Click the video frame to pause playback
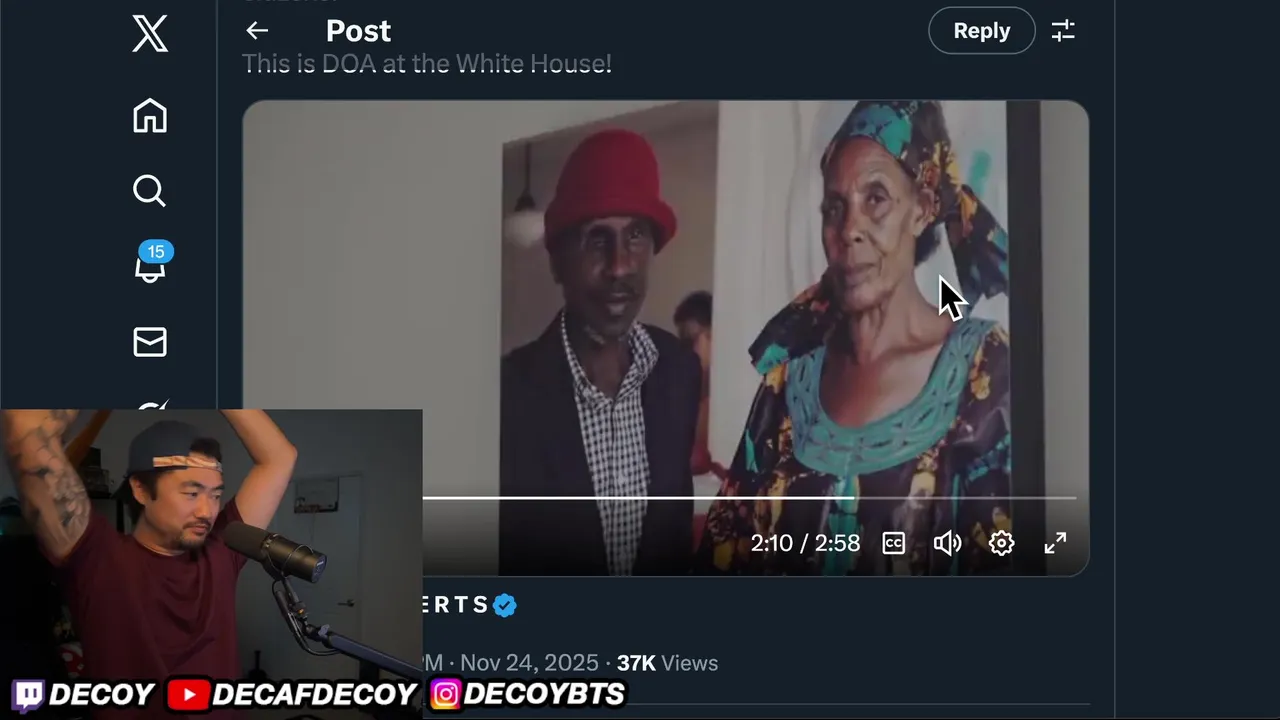Viewport: 1280px width, 720px height. 665,300
